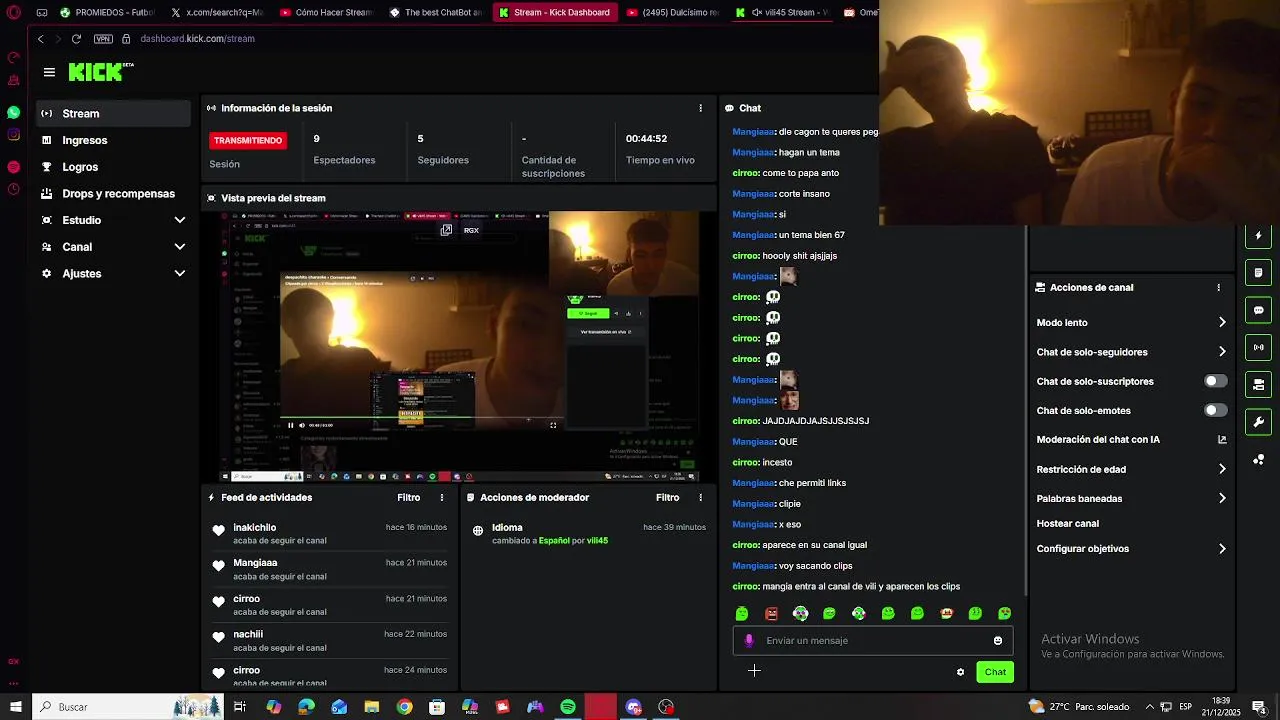Switch to The best ChatBot tab
Screen dimensions: 1280x720
pyautogui.click(x=435, y=13)
